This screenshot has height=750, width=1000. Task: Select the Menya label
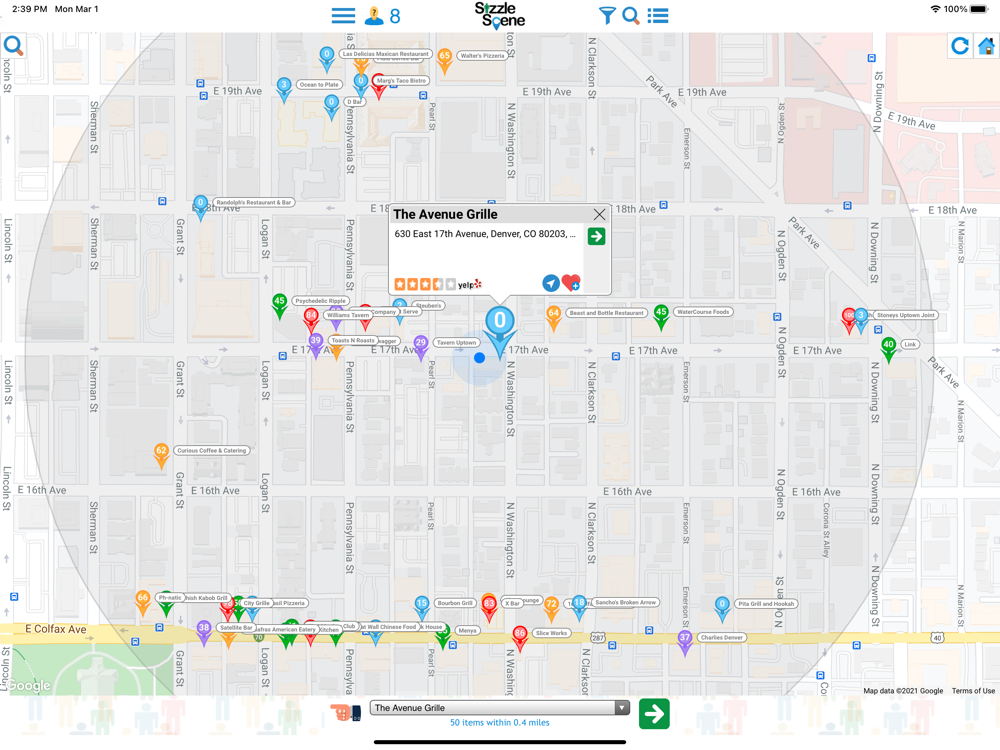467,631
